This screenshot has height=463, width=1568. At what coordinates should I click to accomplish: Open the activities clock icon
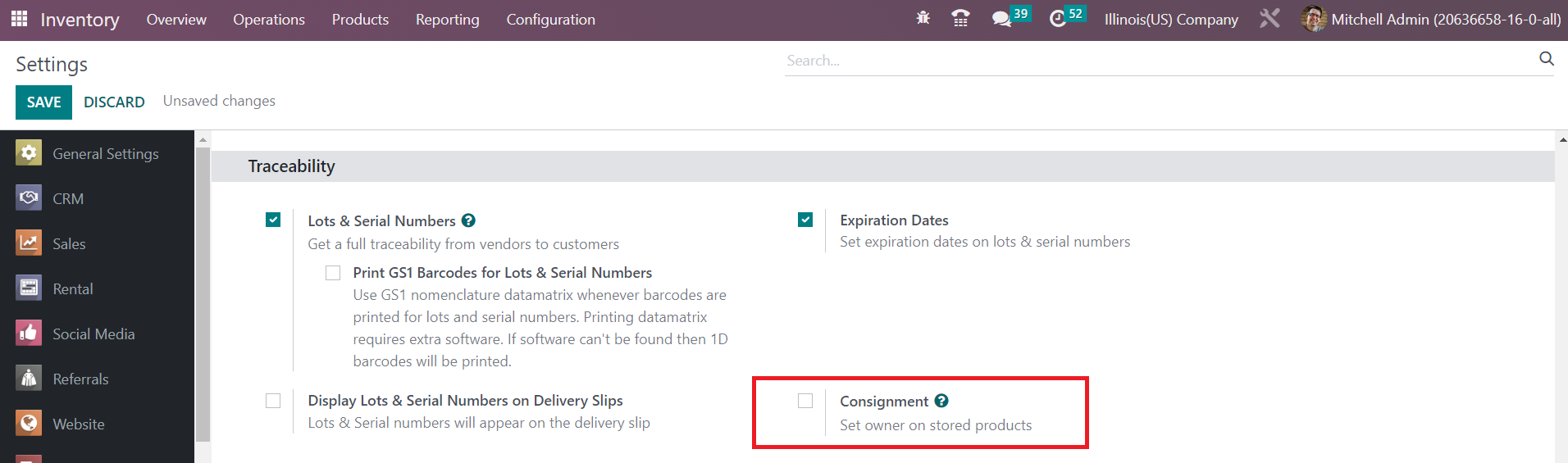point(1058,18)
